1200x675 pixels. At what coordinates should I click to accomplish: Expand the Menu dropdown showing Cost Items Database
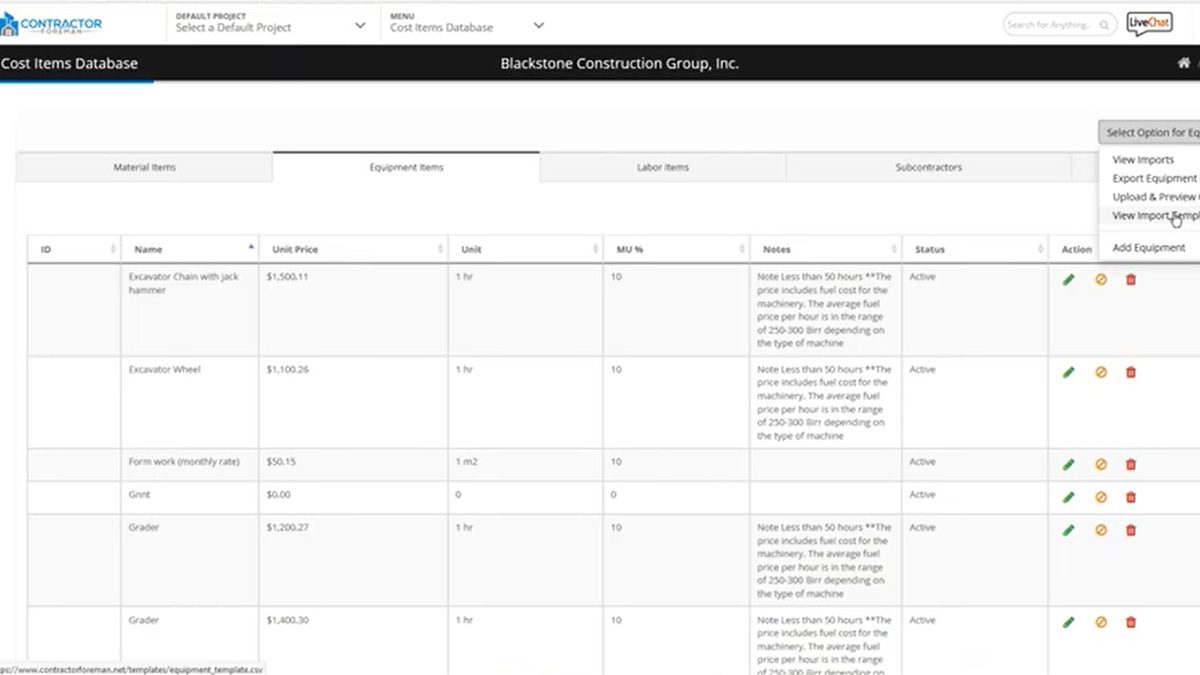tap(465, 27)
